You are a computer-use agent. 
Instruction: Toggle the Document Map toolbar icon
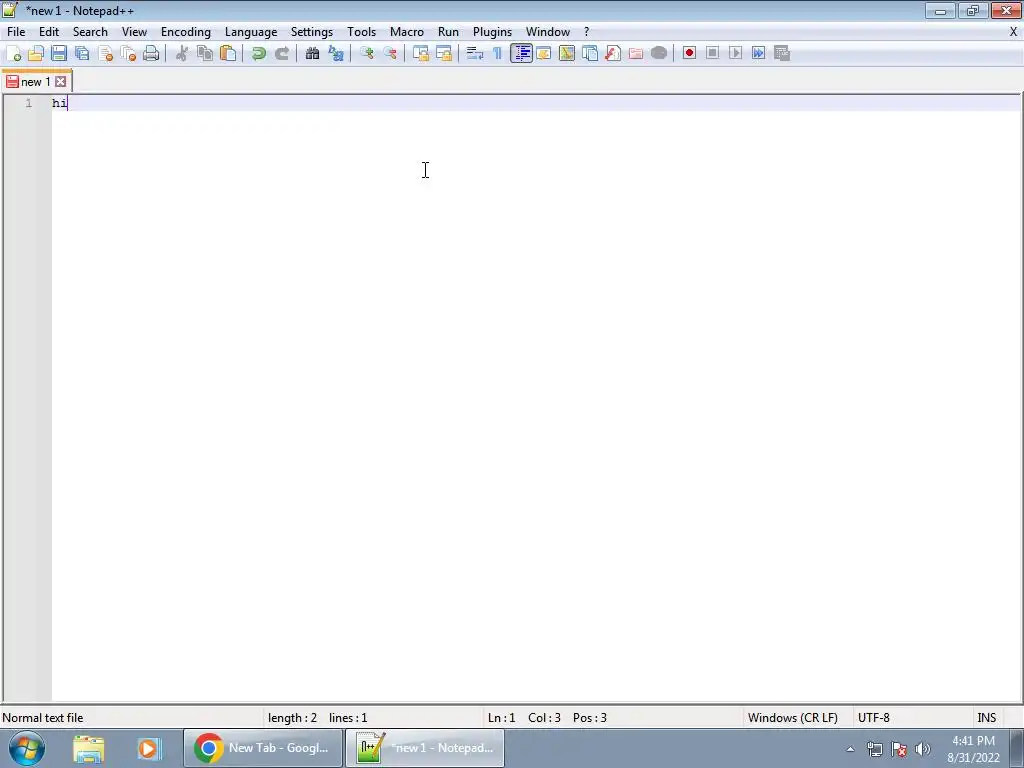(x=567, y=54)
